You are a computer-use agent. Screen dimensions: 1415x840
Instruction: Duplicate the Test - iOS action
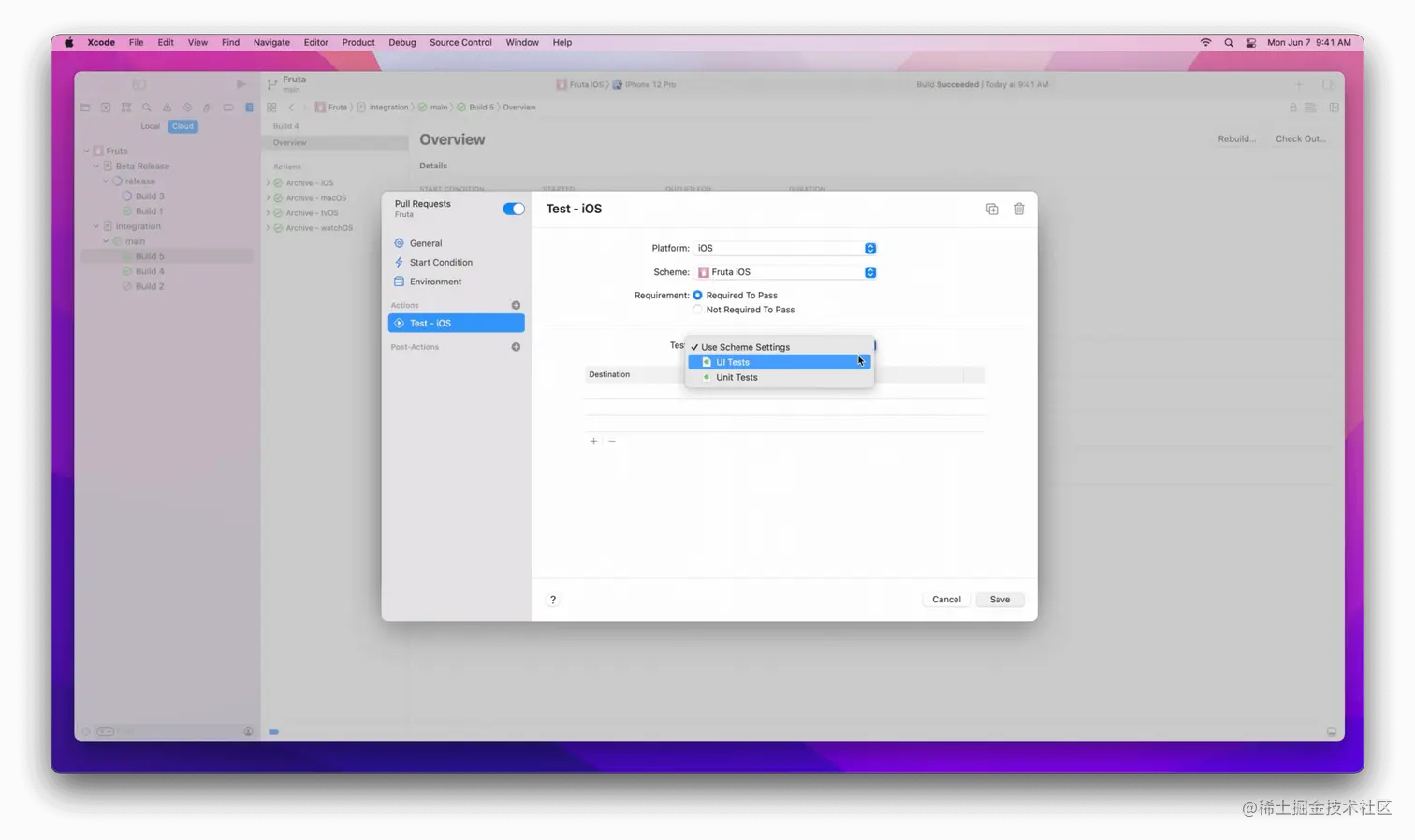(x=992, y=209)
